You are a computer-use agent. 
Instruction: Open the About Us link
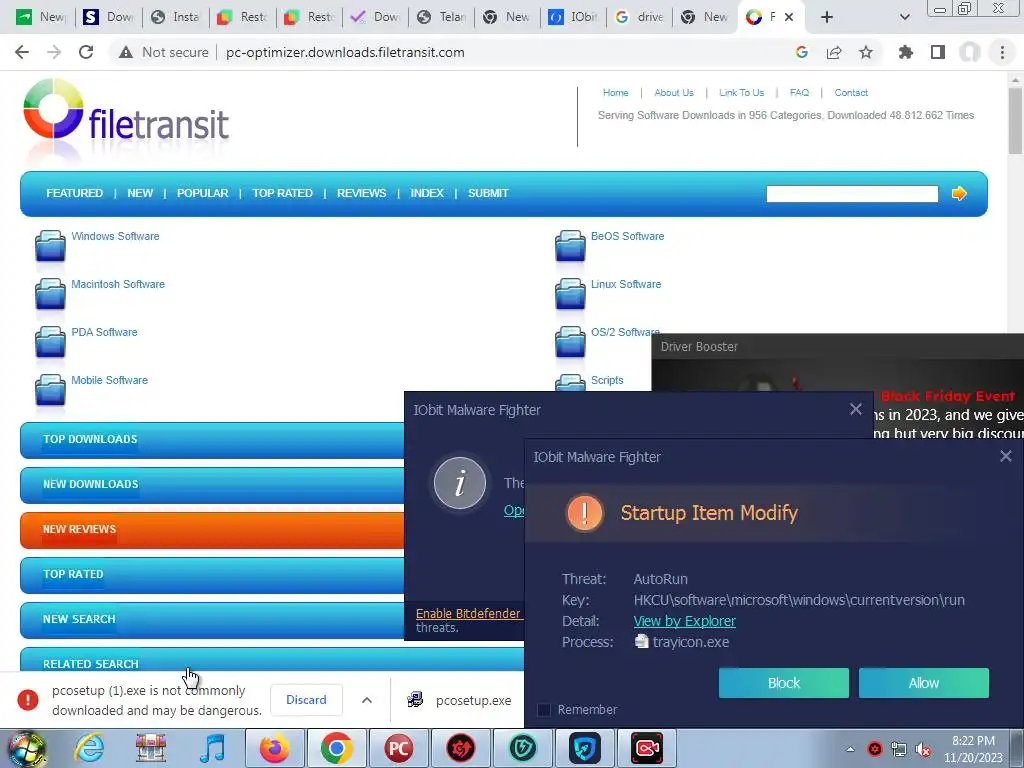[x=674, y=93]
